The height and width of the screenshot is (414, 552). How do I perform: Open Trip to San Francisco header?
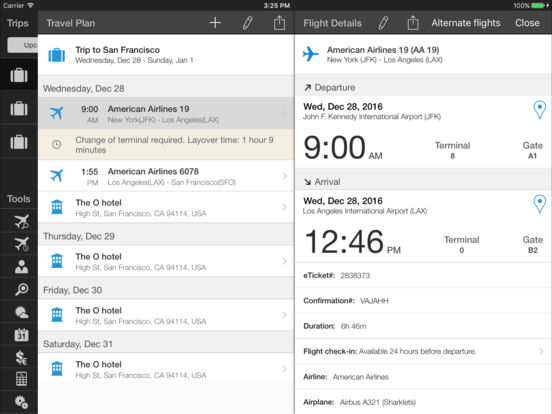166,55
